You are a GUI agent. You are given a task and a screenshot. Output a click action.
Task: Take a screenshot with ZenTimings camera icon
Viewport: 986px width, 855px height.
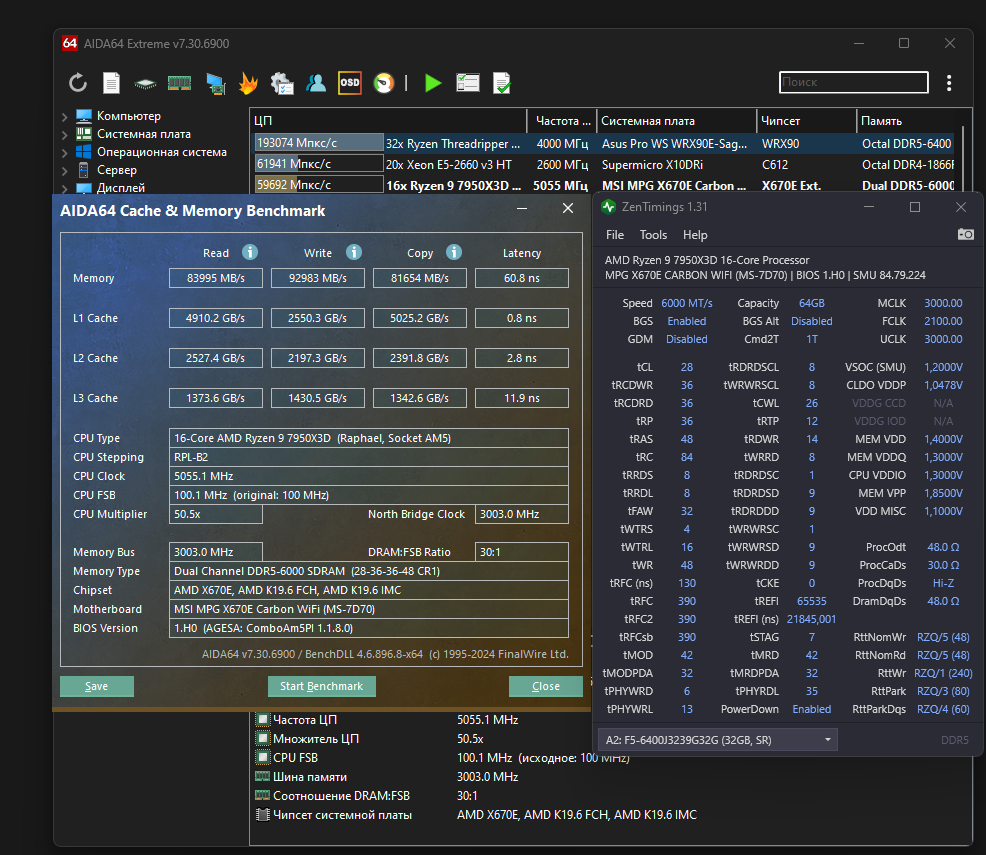pyautogui.click(x=965, y=234)
